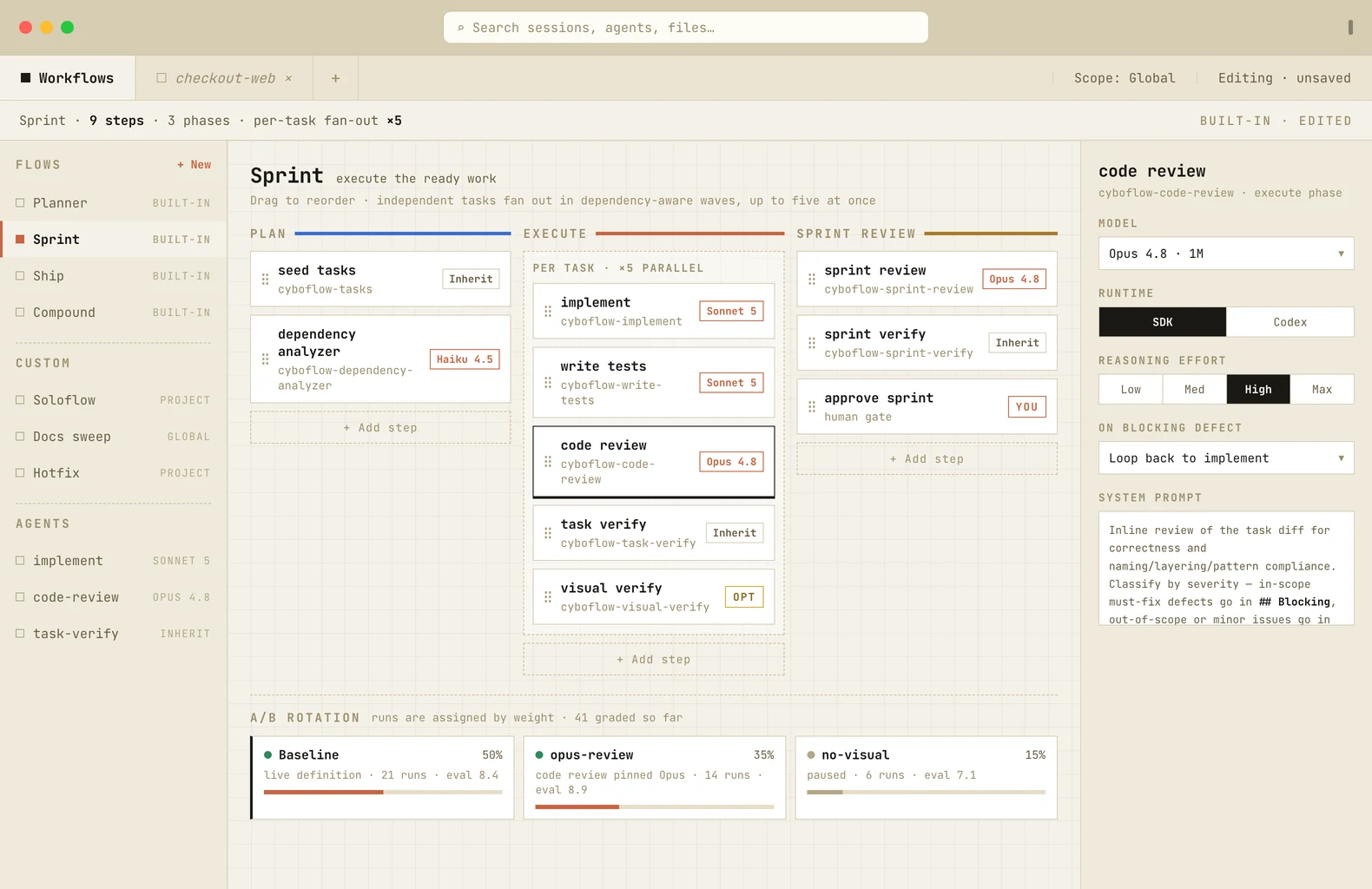
Task: Set reasoning effort to Max
Action: tap(1322, 390)
